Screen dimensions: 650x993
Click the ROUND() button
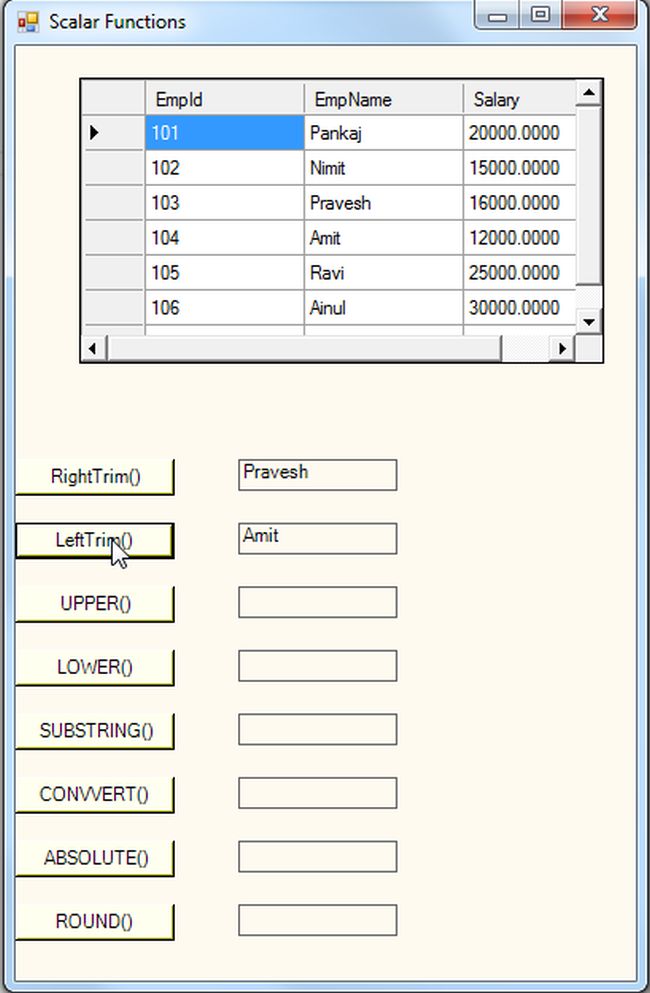pyautogui.click(x=95, y=921)
